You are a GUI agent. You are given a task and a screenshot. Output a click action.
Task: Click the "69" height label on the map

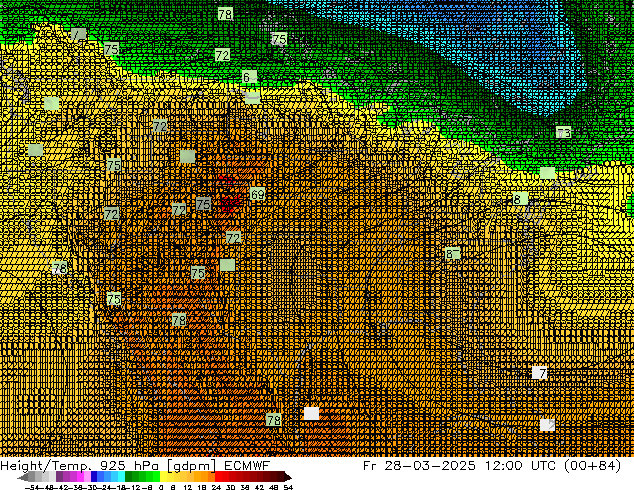click(x=258, y=194)
